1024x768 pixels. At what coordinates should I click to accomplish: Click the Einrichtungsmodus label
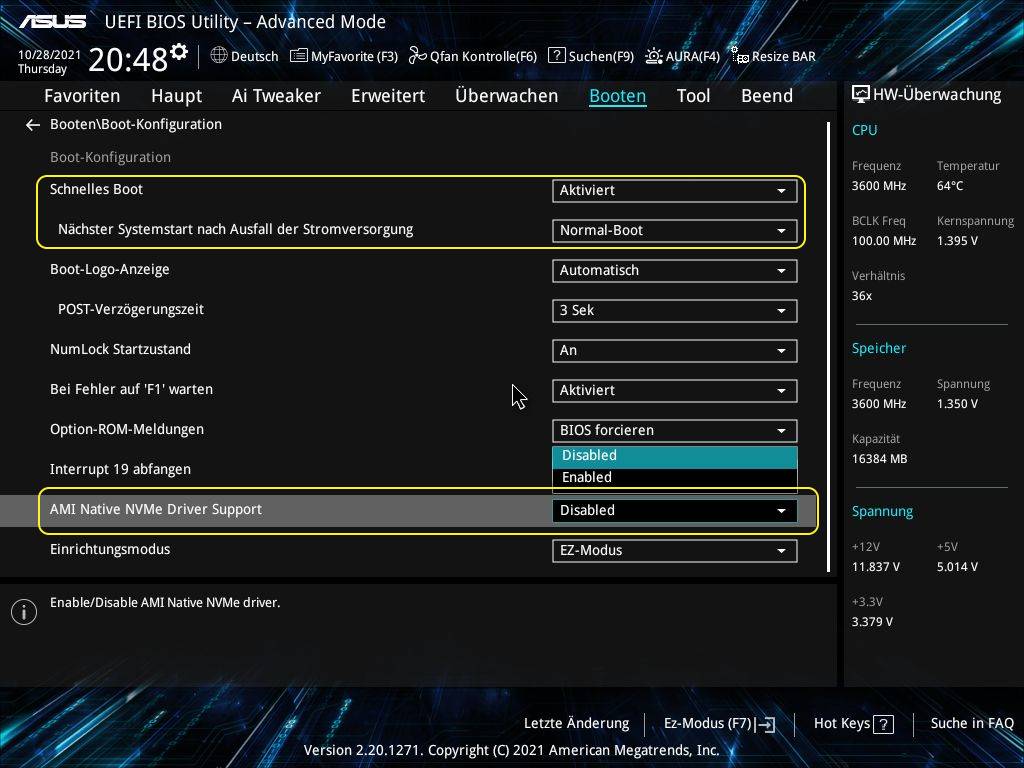pyautogui.click(x=110, y=550)
